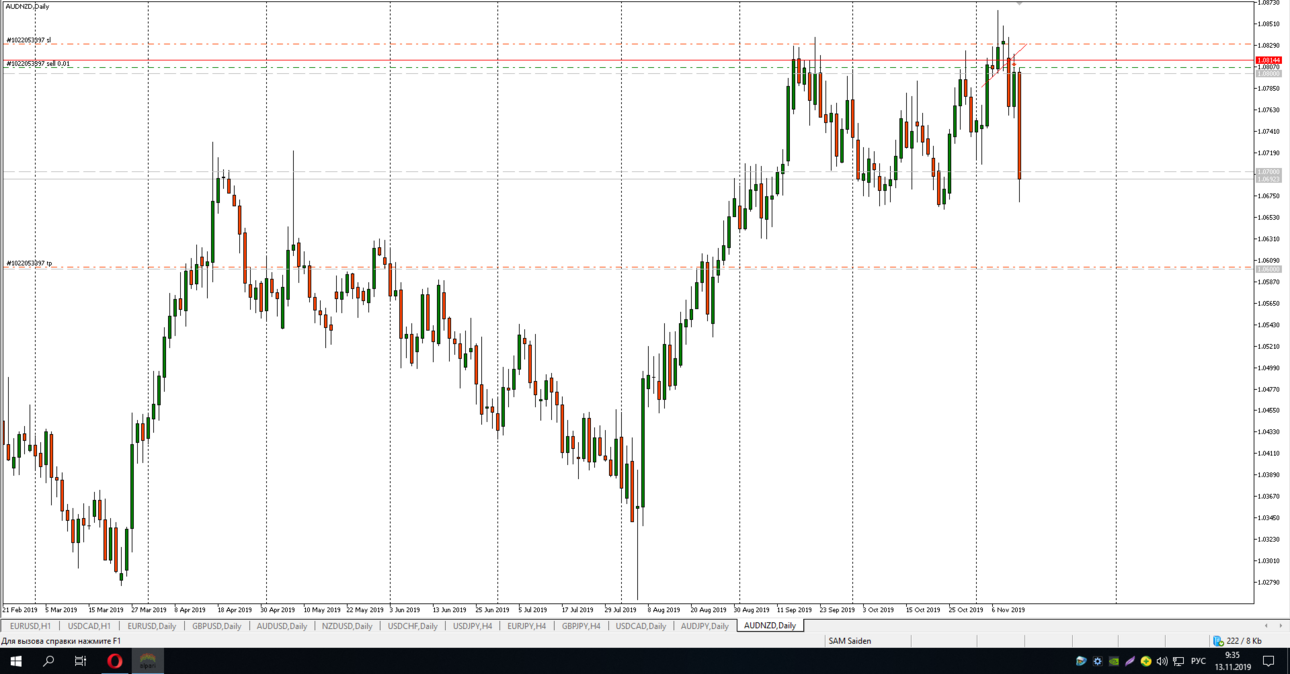Screen dimensions: 1290x674
Task: Open Windows search from the taskbar
Action: 48,661
